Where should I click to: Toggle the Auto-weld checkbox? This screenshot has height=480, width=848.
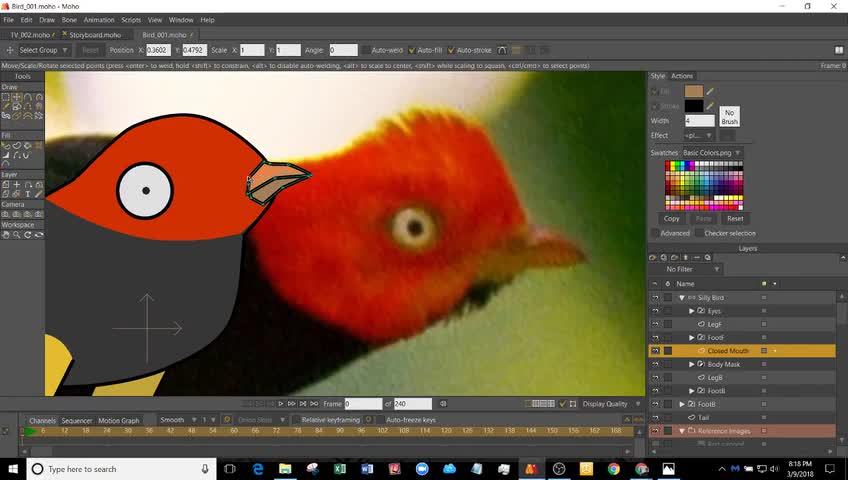(x=366, y=50)
